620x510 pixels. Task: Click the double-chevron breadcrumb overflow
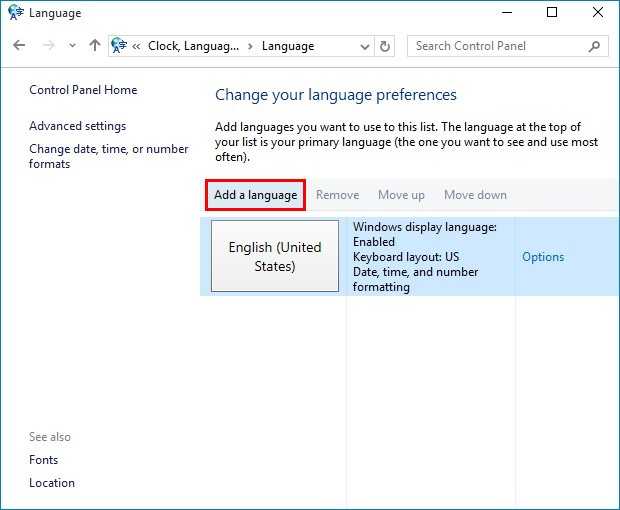pos(136,47)
